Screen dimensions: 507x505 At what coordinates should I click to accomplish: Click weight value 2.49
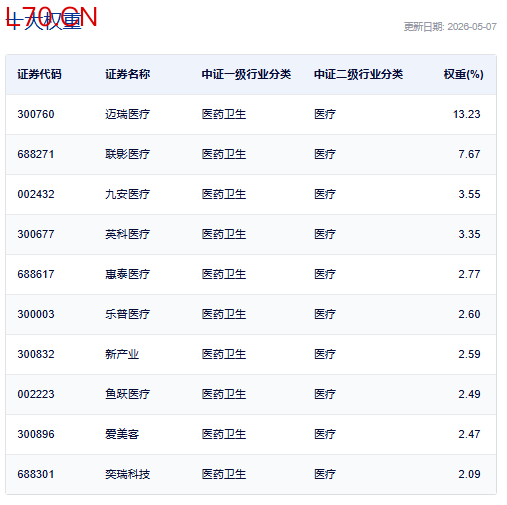click(x=469, y=394)
